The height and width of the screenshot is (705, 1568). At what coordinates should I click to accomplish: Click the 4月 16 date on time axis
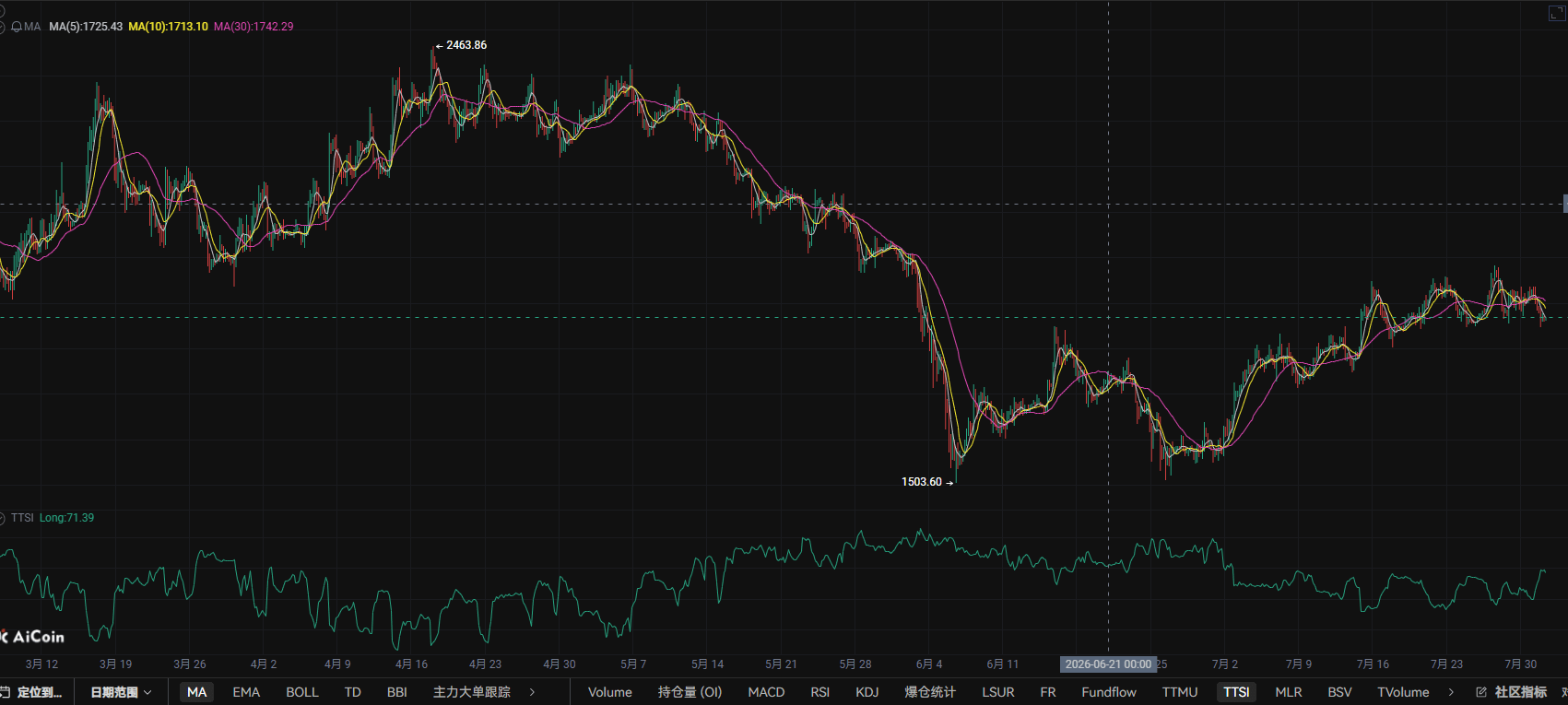click(411, 664)
